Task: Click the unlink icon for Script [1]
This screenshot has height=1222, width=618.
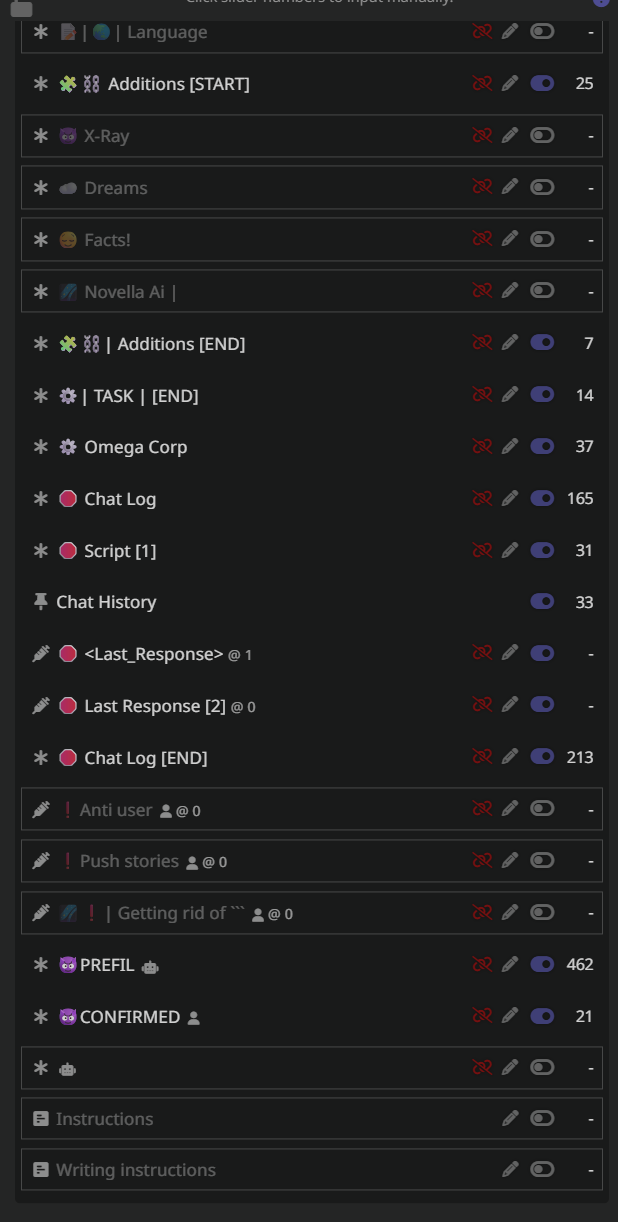Action: click(482, 551)
